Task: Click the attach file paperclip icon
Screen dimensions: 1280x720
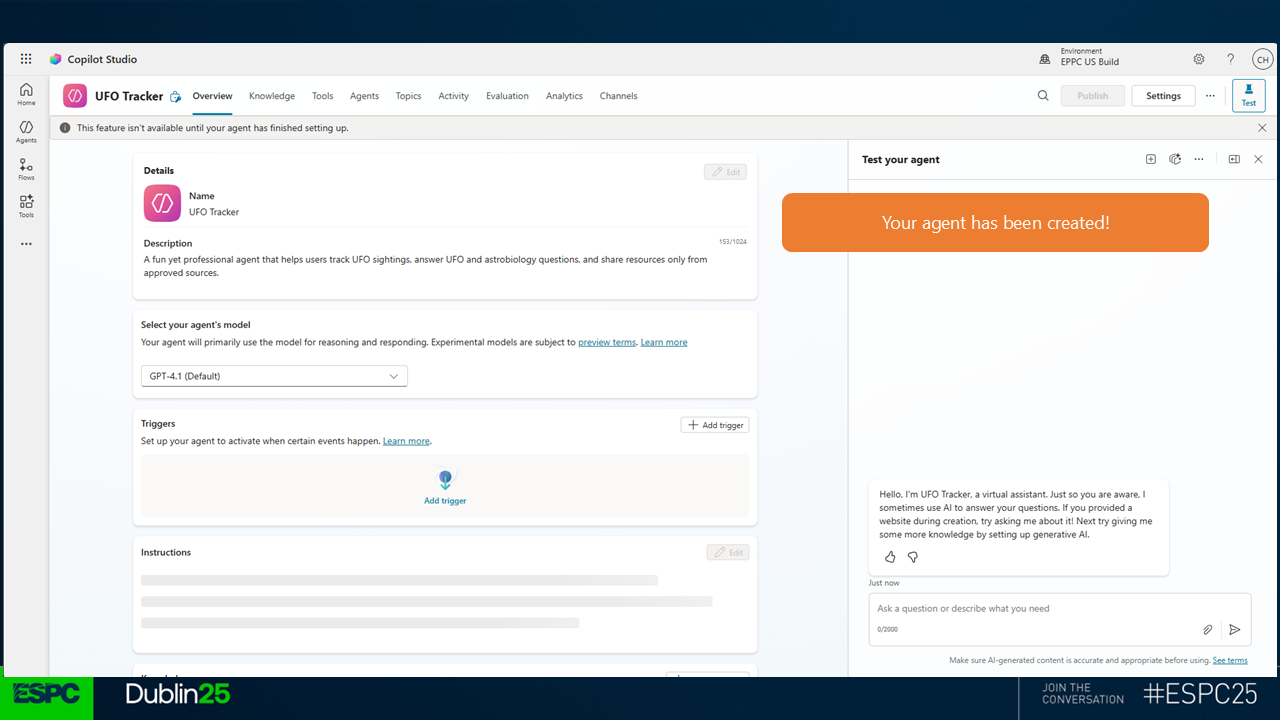Action: click(x=1207, y=629)
